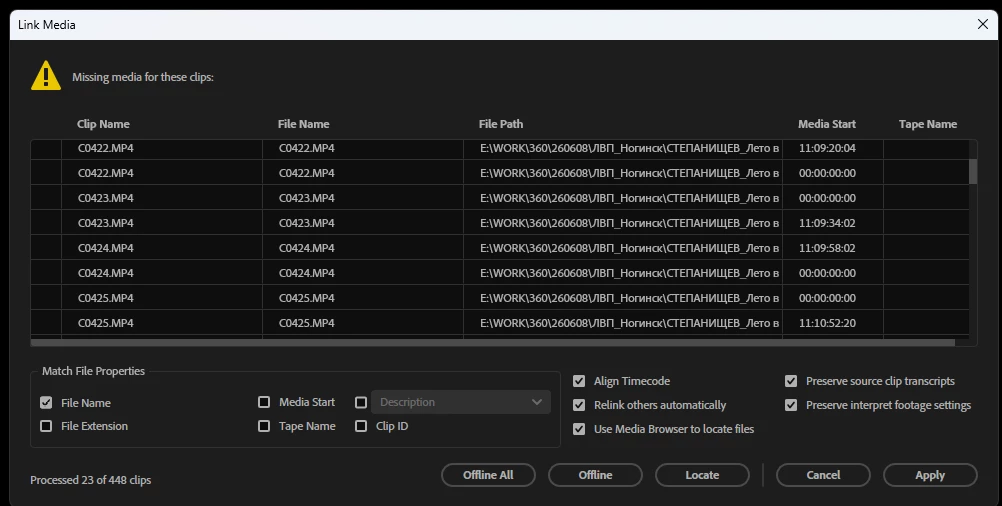The height and width of the screenshot is (506, 1002).
Task: Click the clip list vertical scrollbar thumb
Action: click(x=973, y=171)
